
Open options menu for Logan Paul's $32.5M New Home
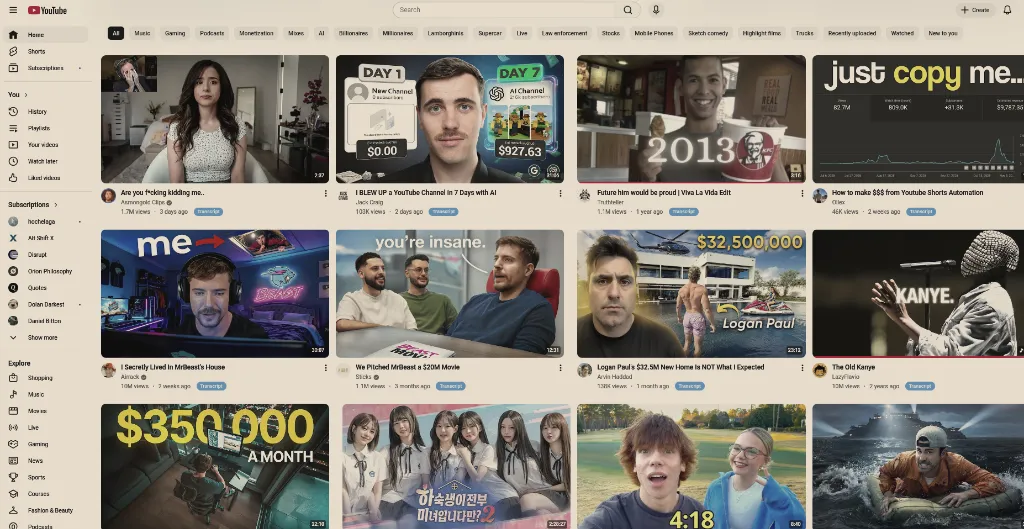pyautogui.click(x=802, y=368)
